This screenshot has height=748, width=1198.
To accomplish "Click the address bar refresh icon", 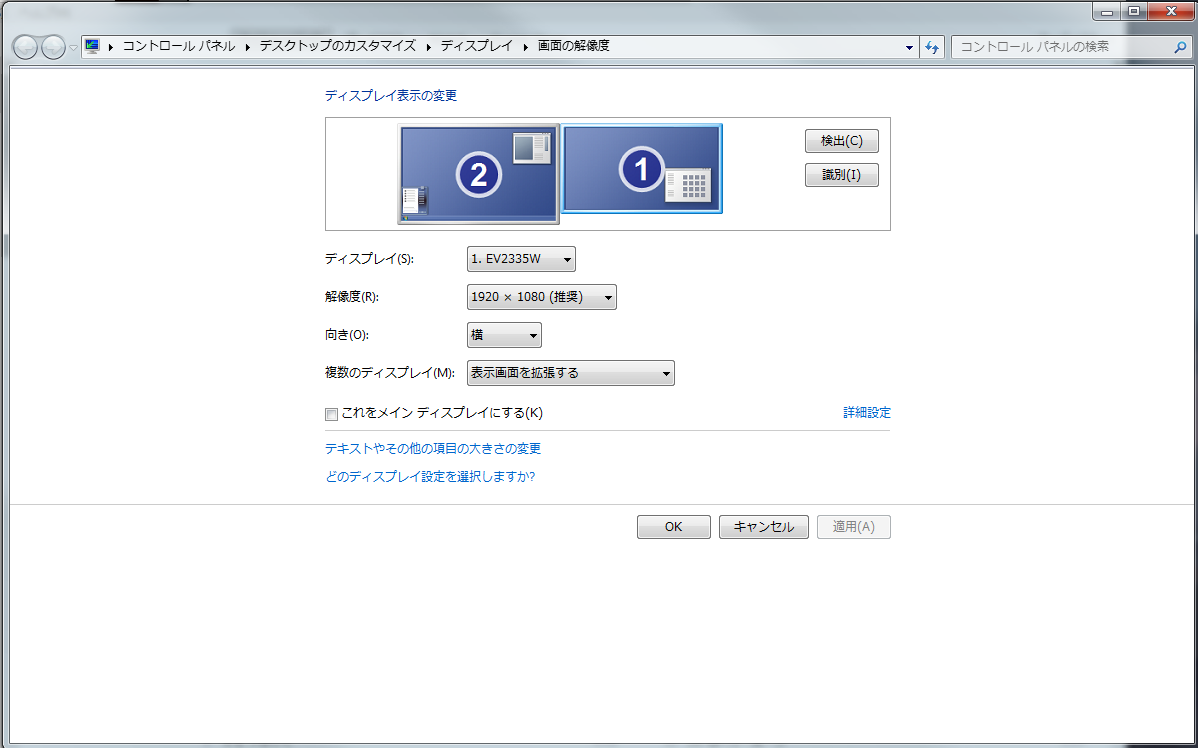I will pyautogui.click(x=933, y=47).
